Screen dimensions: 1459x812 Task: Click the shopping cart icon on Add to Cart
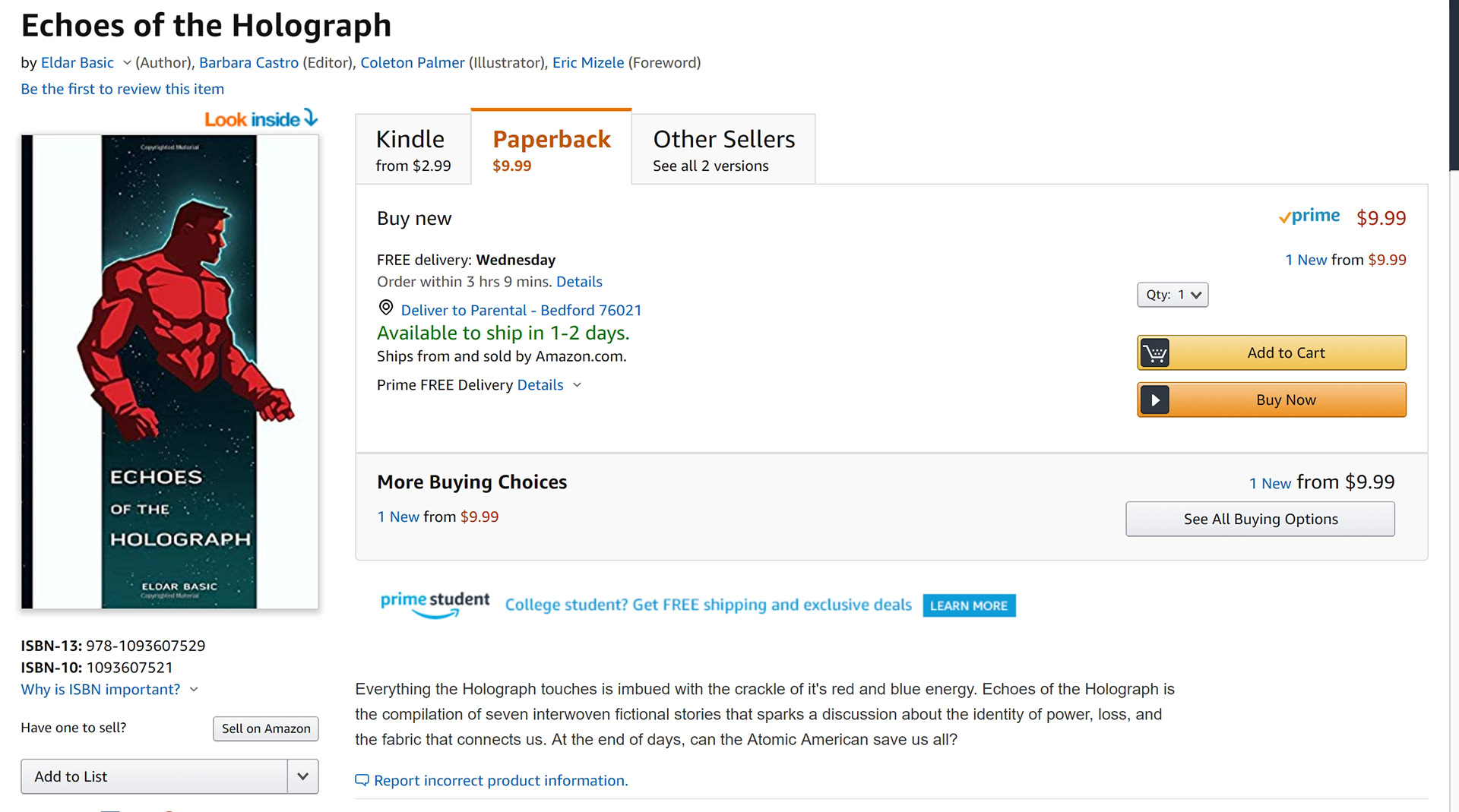(1155, 353)
